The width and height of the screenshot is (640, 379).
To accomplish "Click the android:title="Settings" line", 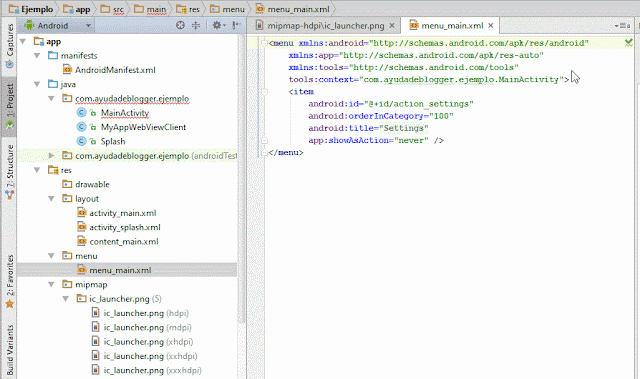I will pos(368,128).
